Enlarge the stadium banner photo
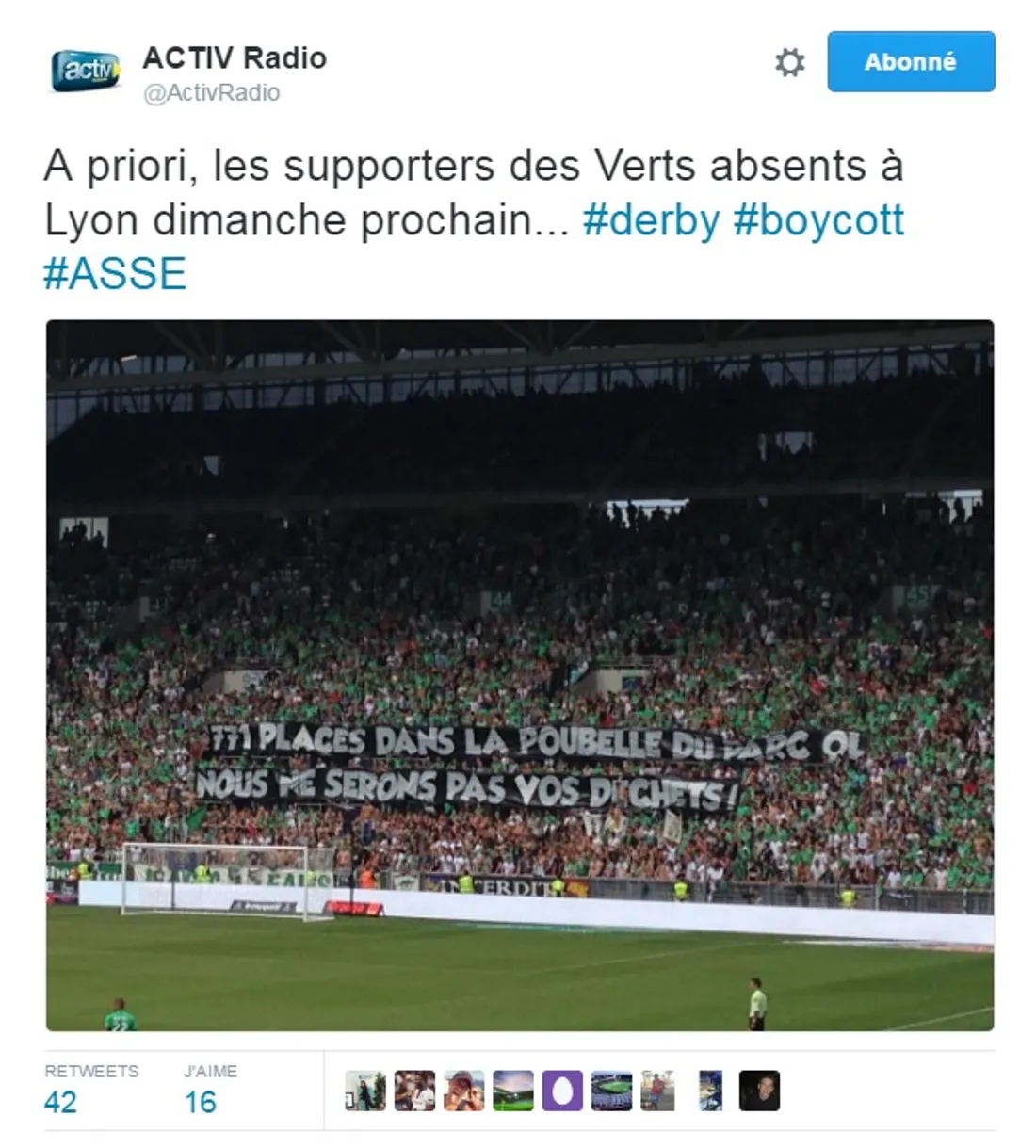 (520, 675)
